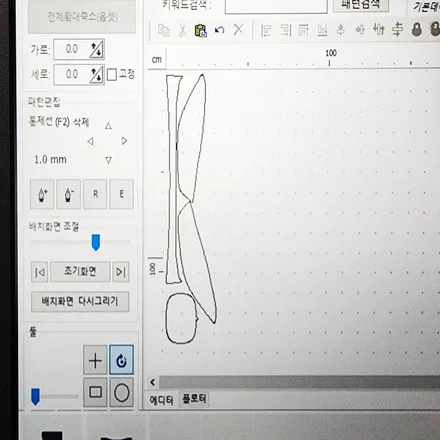
Task: Select the plus crosshair tool
Action: (95, 360)
